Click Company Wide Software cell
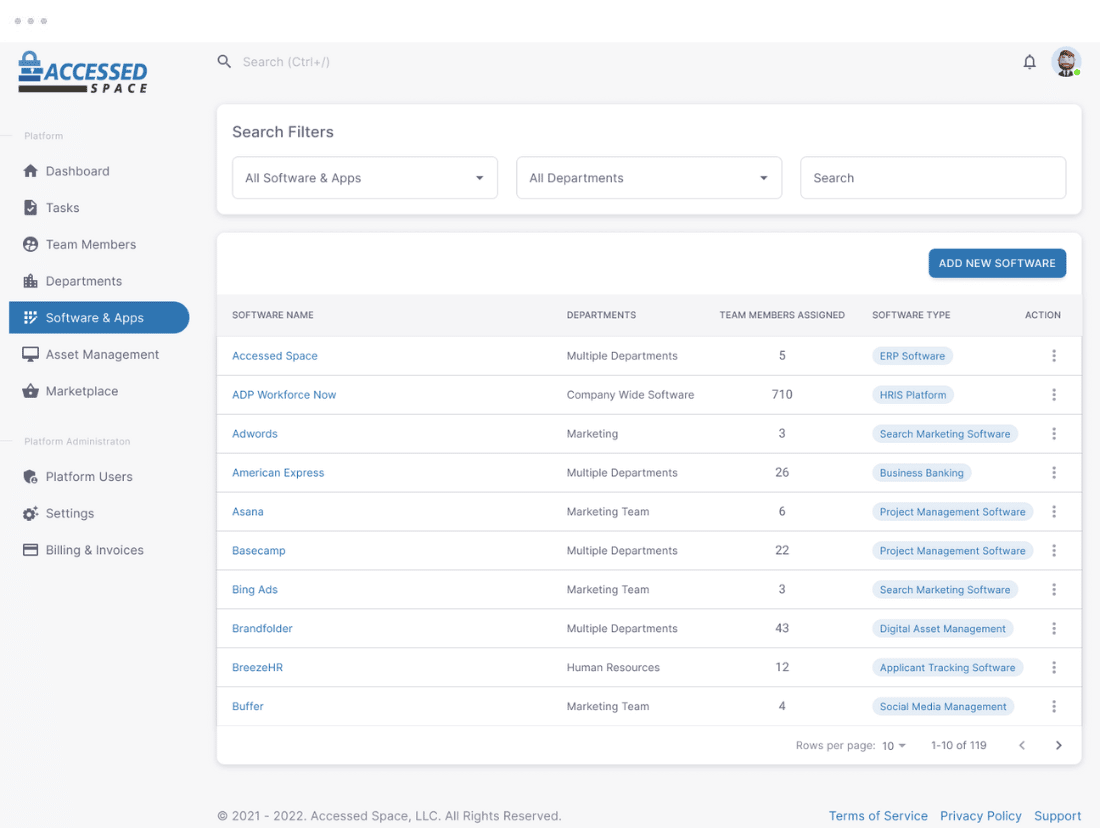 pos(630,395)
